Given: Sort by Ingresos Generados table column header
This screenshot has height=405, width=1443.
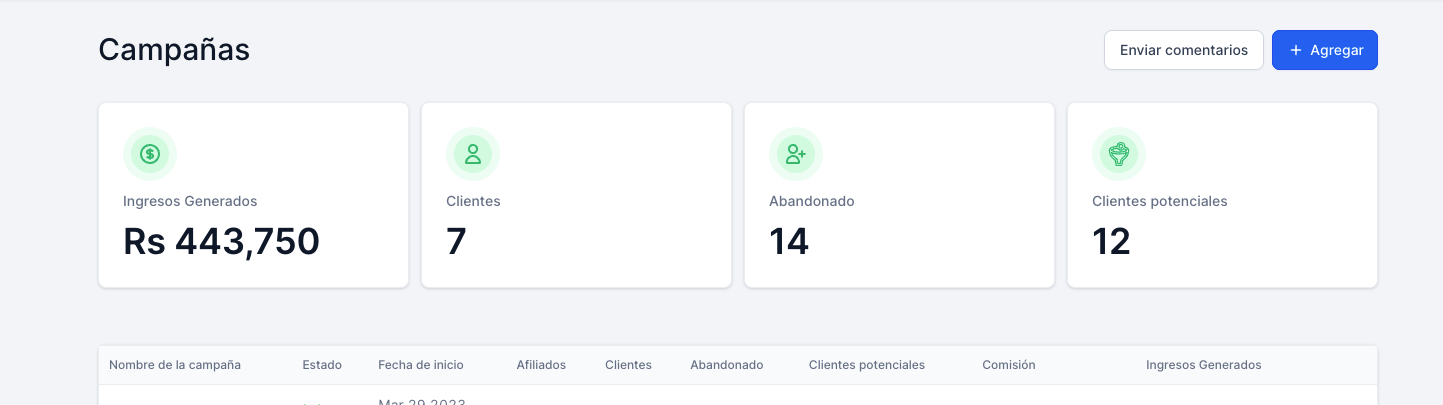Looking at the screenshot, I should (x=1203, y=365).
